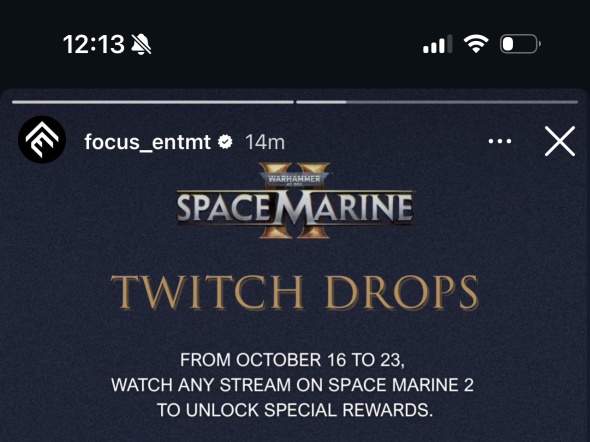Tap the verified badge next to focus_entmt
590x442 pixels.
coord(225,142)
